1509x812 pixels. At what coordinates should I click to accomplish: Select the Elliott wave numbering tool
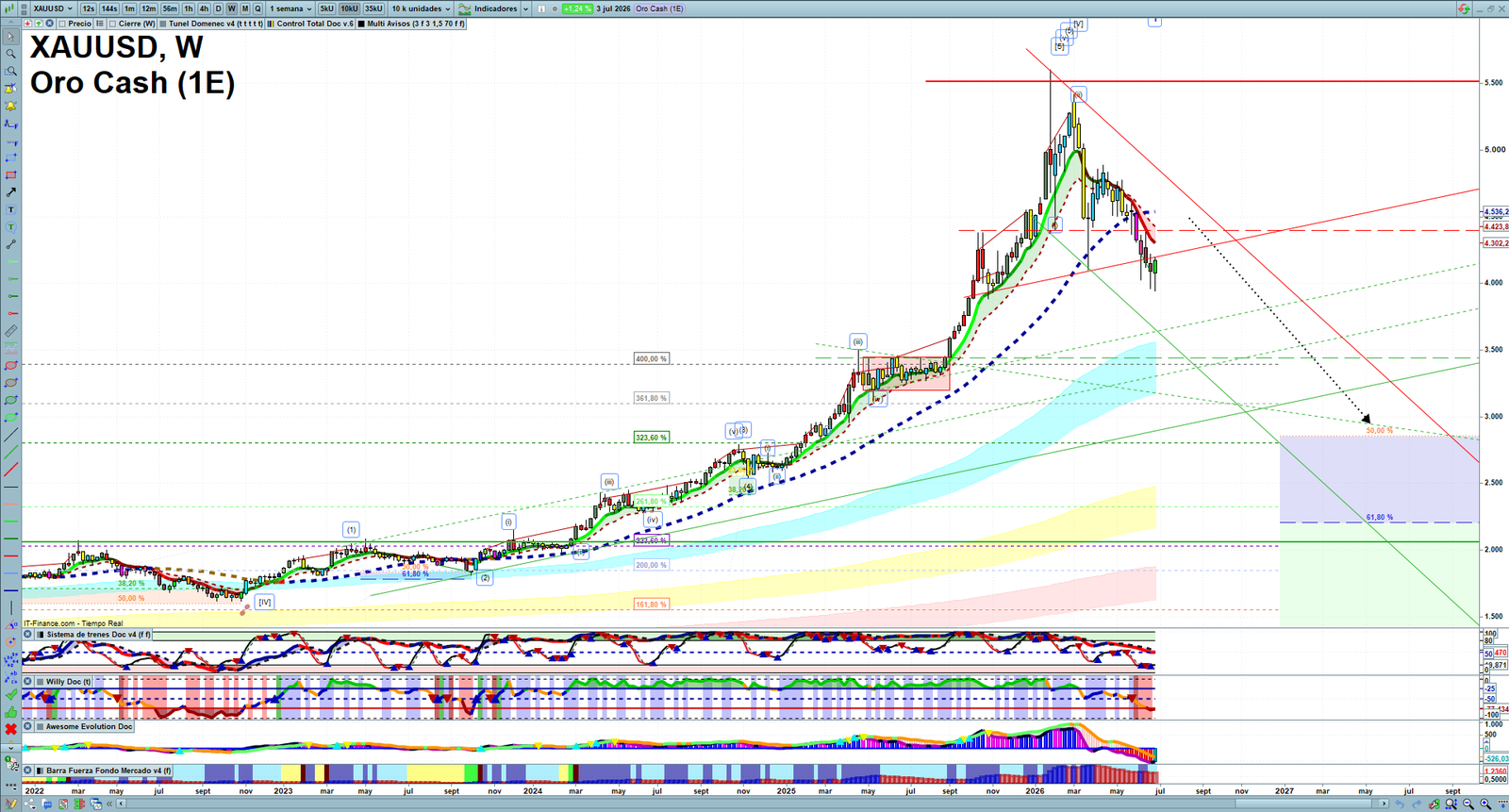[x=11, y=659]
